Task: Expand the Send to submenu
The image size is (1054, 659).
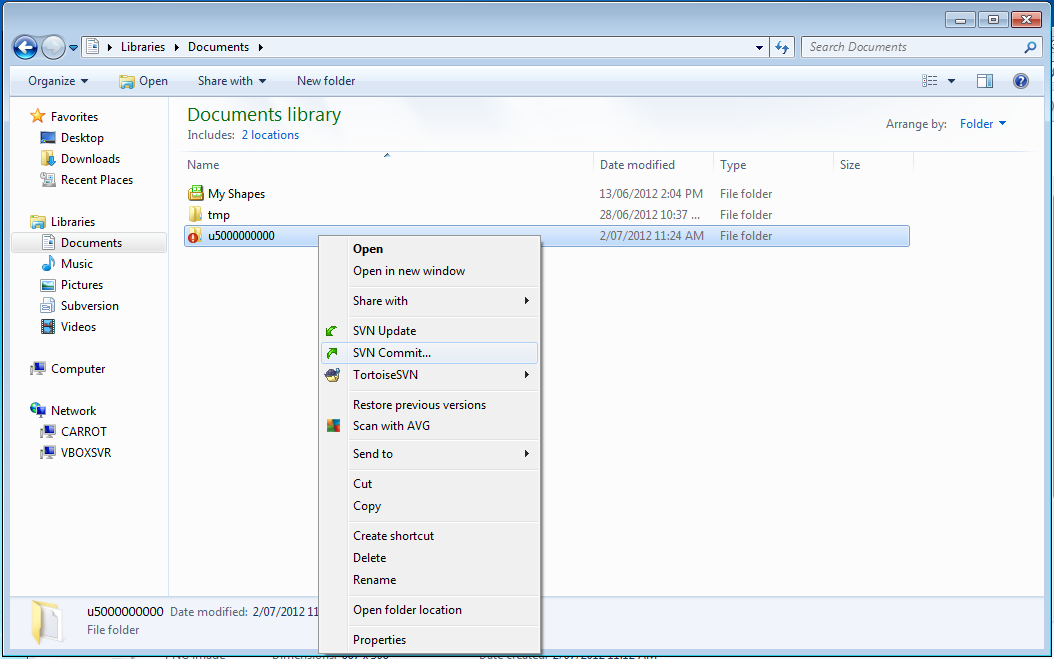Action: point(373,454)
